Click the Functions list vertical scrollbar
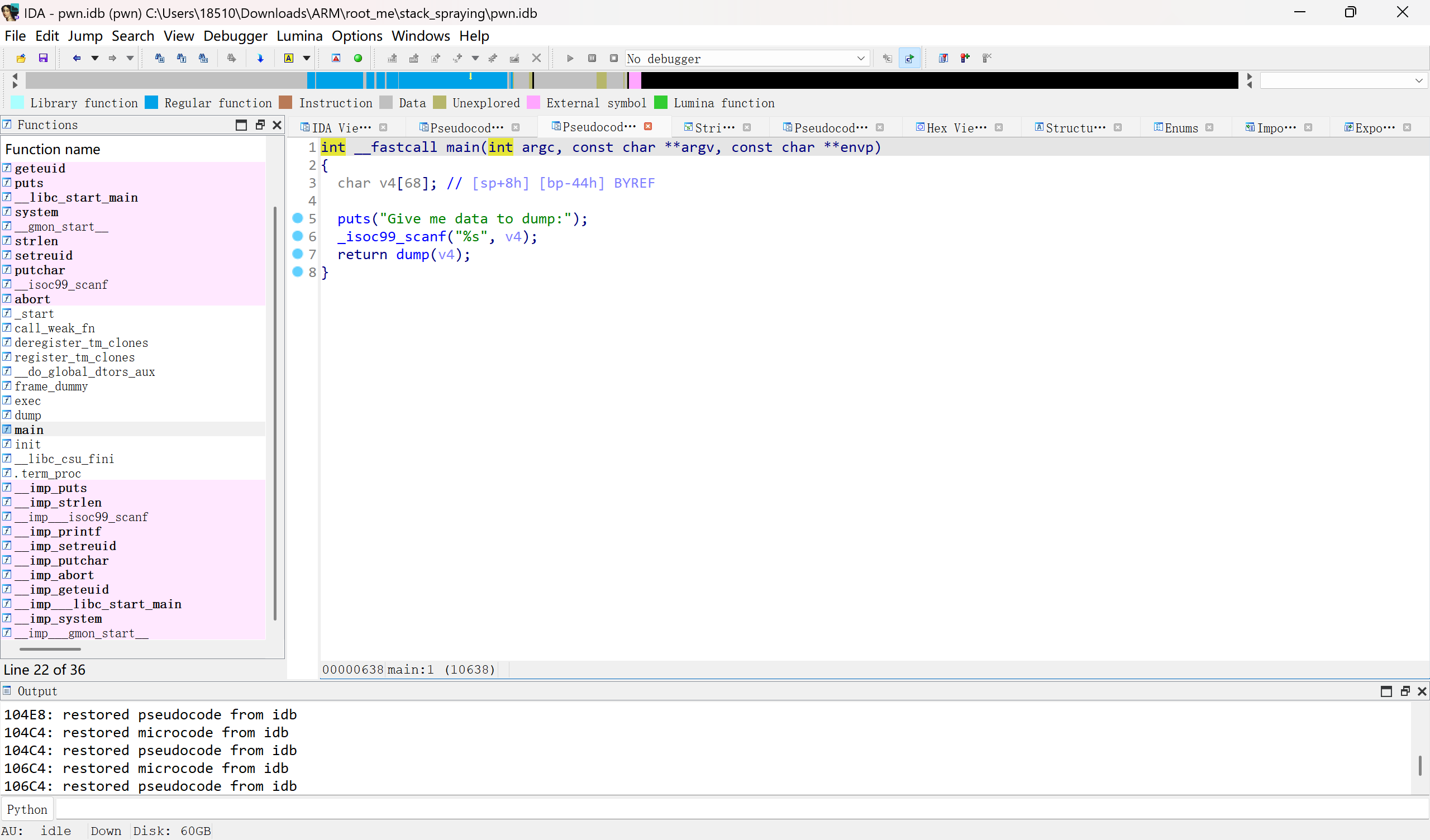1430x840 pixels. [275, 413]
